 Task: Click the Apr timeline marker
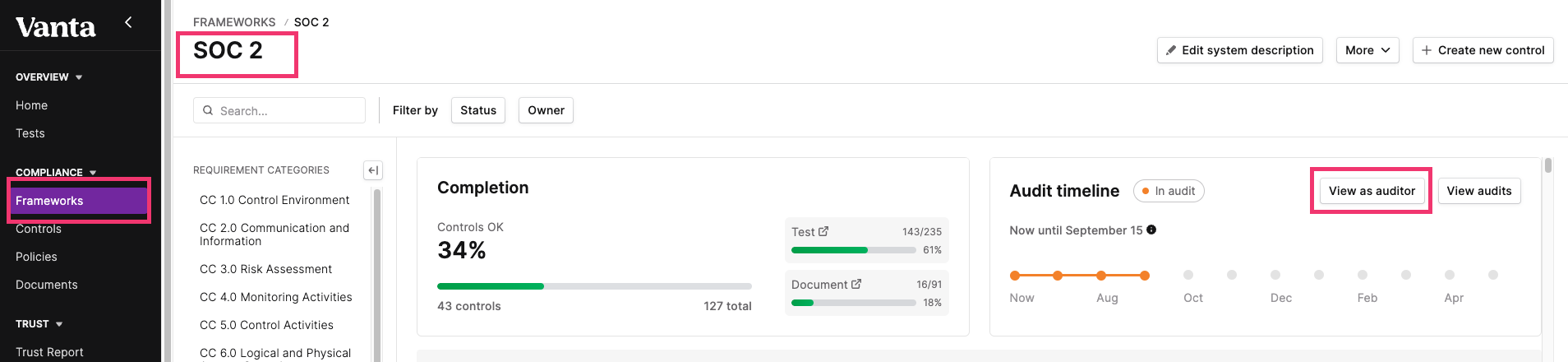pyautogui.click(x=1450, y=275)
